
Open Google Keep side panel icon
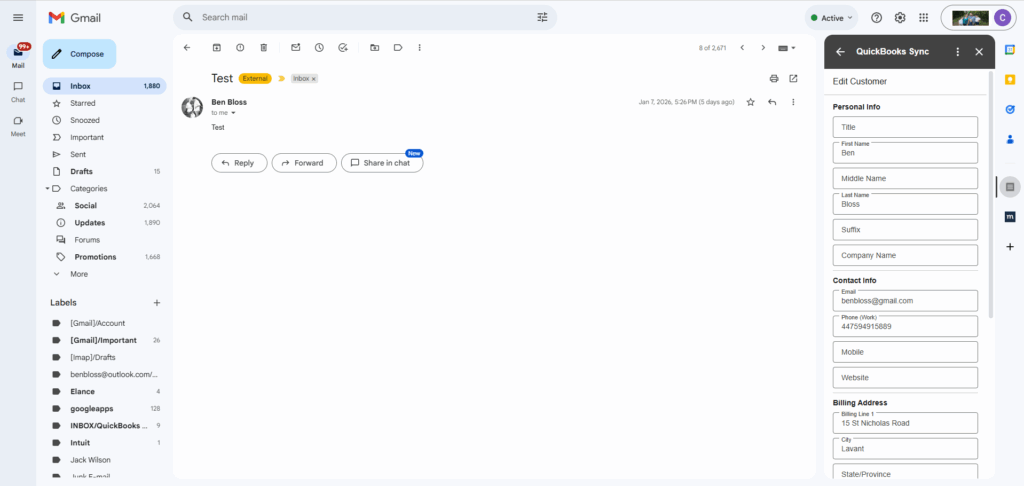click(x=1010, y=79)
